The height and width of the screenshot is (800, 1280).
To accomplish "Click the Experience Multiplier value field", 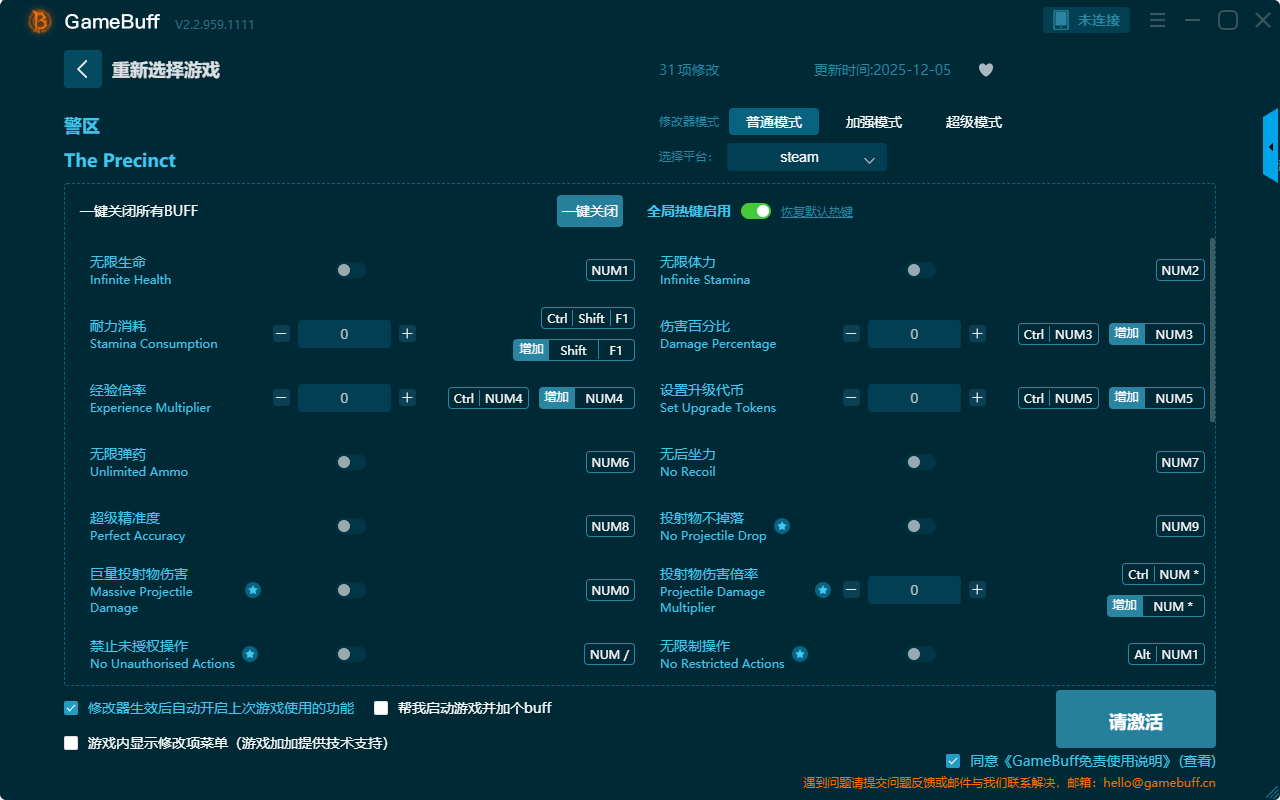I will coord(344,398).
